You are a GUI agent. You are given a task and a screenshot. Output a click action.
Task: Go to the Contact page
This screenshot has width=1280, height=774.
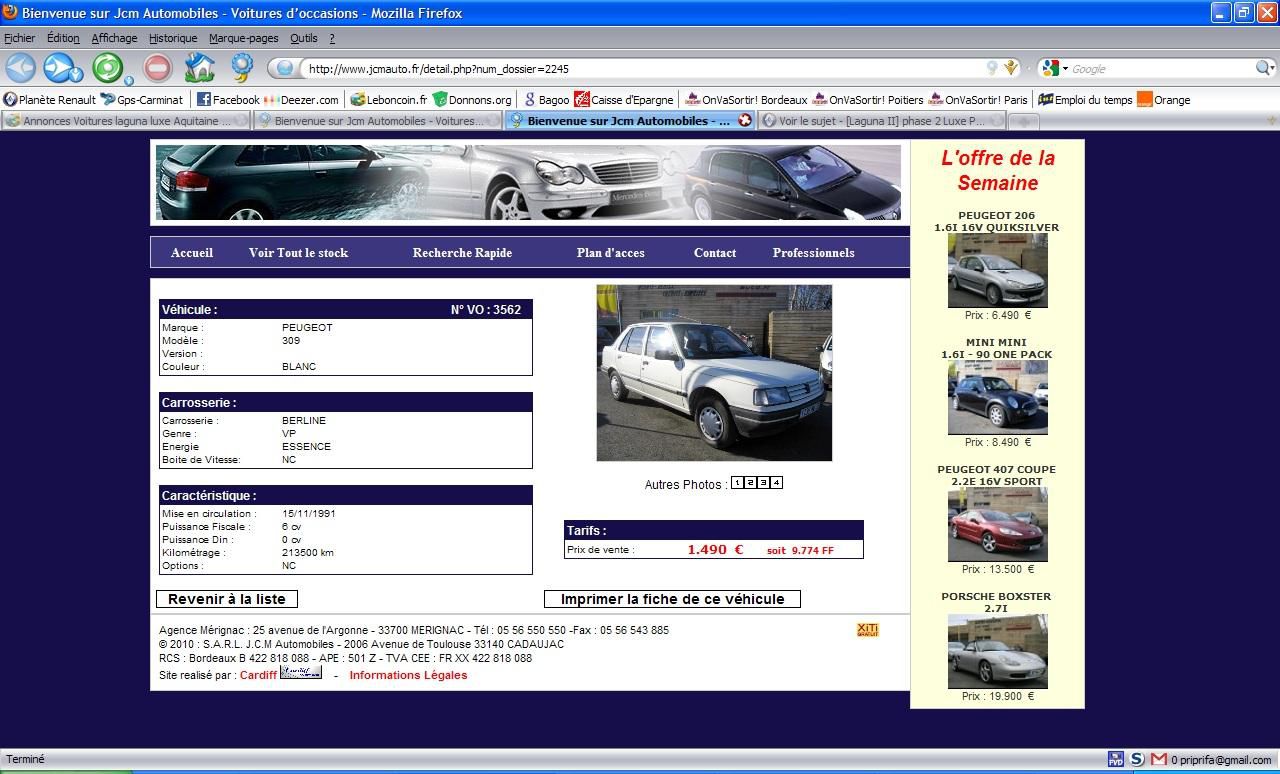[x=715, y=253]
